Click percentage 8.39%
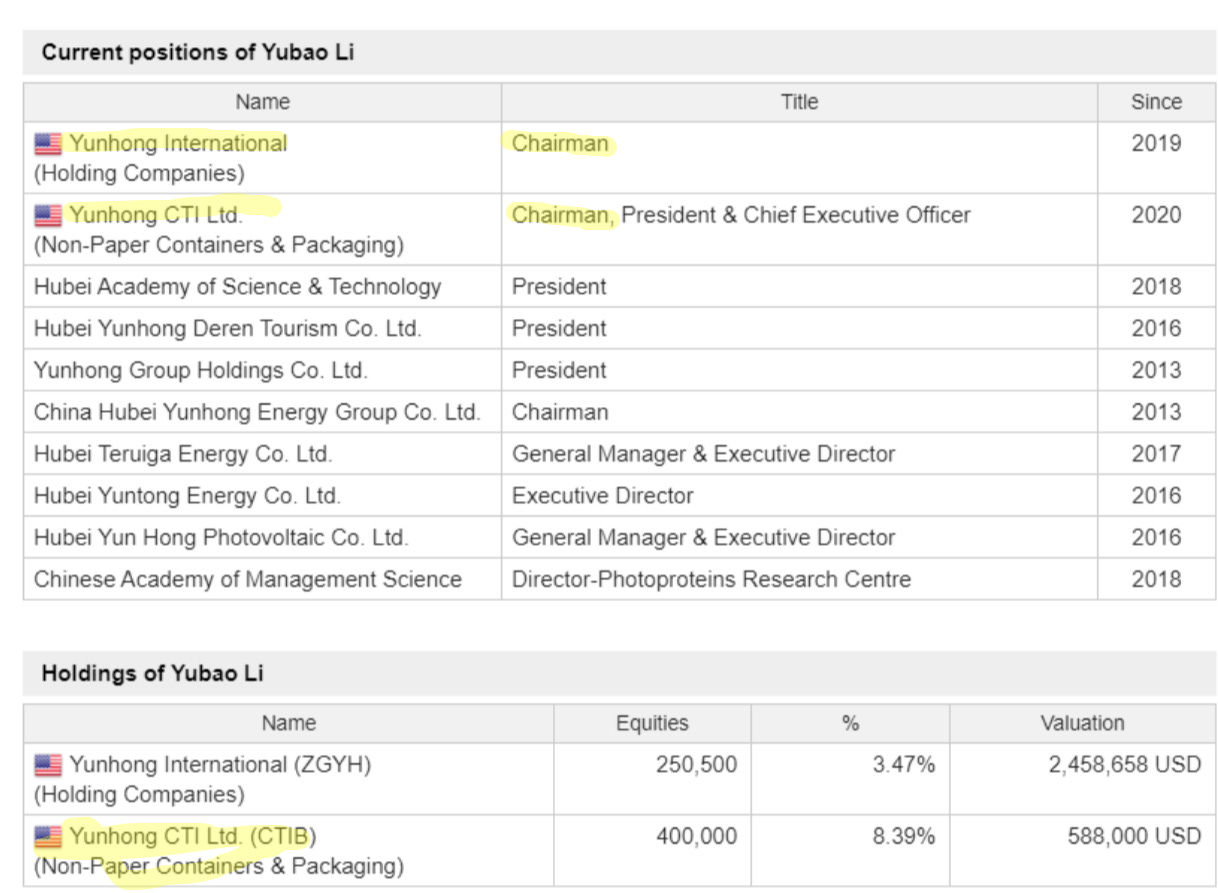This screenshot has height=893, width=1218. (x=903, y=836)
